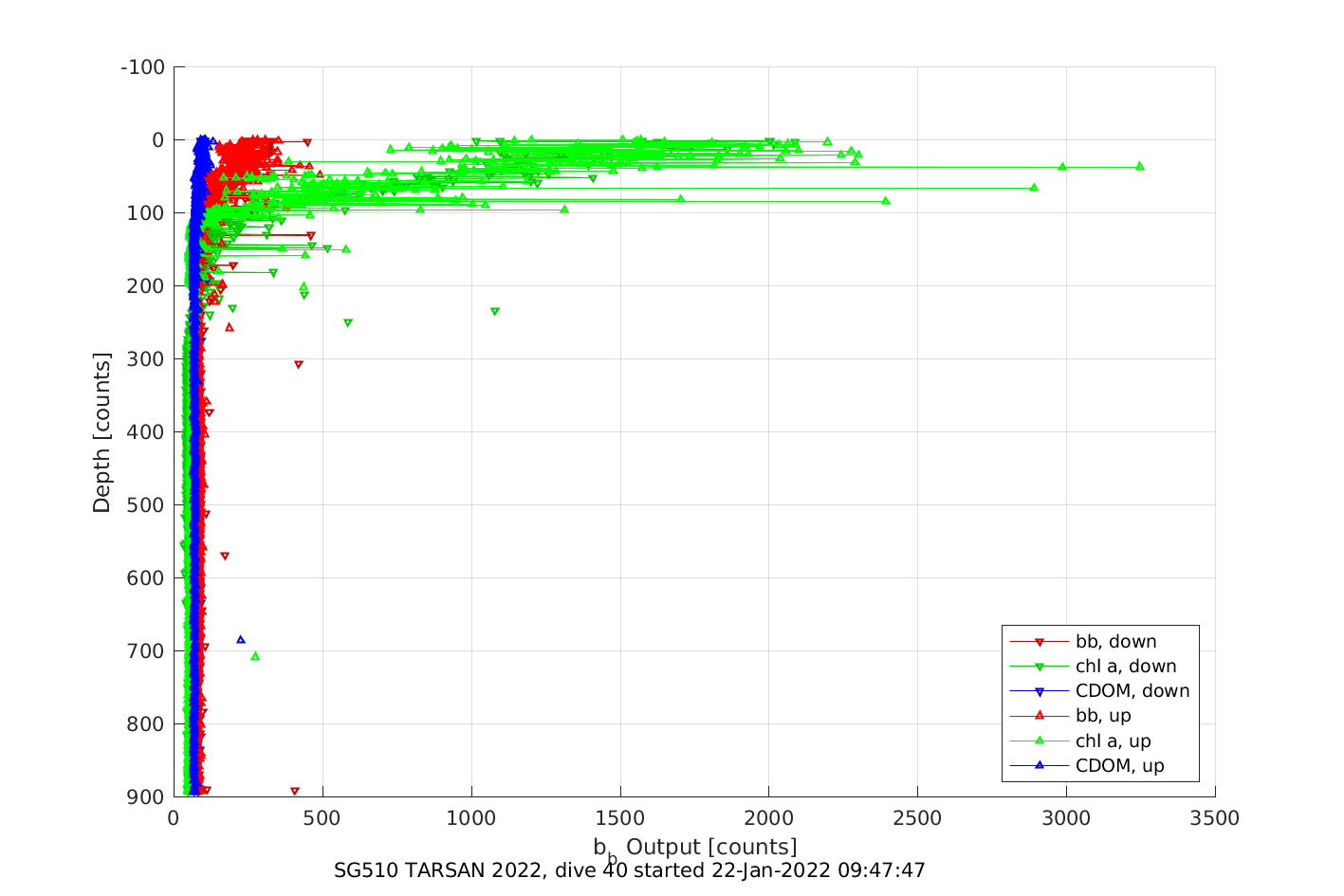Click the x-axis tick label 500
Viewport: 1344px width, 896px height.
pos(322,818)
